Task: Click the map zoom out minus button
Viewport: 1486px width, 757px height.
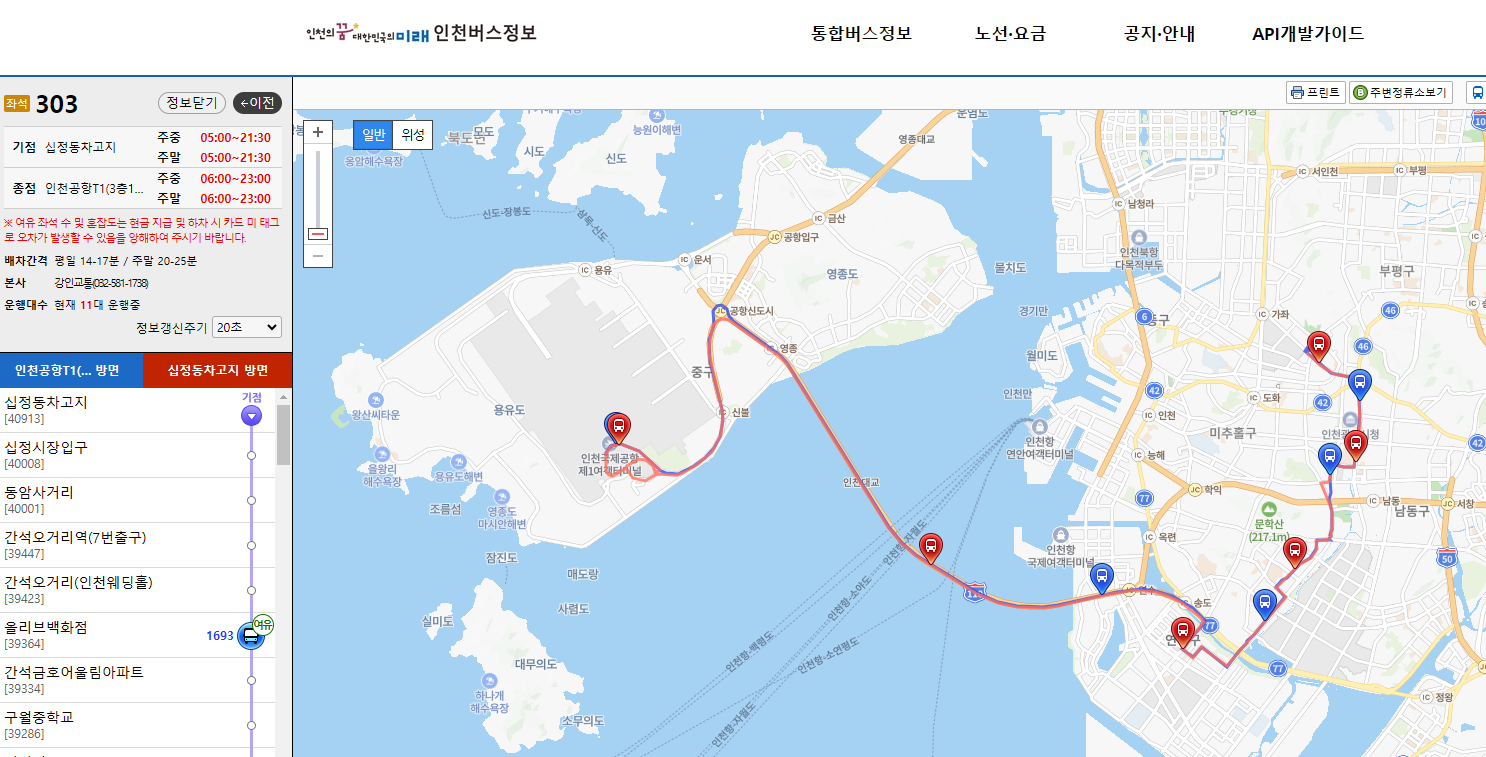Action: pos(318,256)
